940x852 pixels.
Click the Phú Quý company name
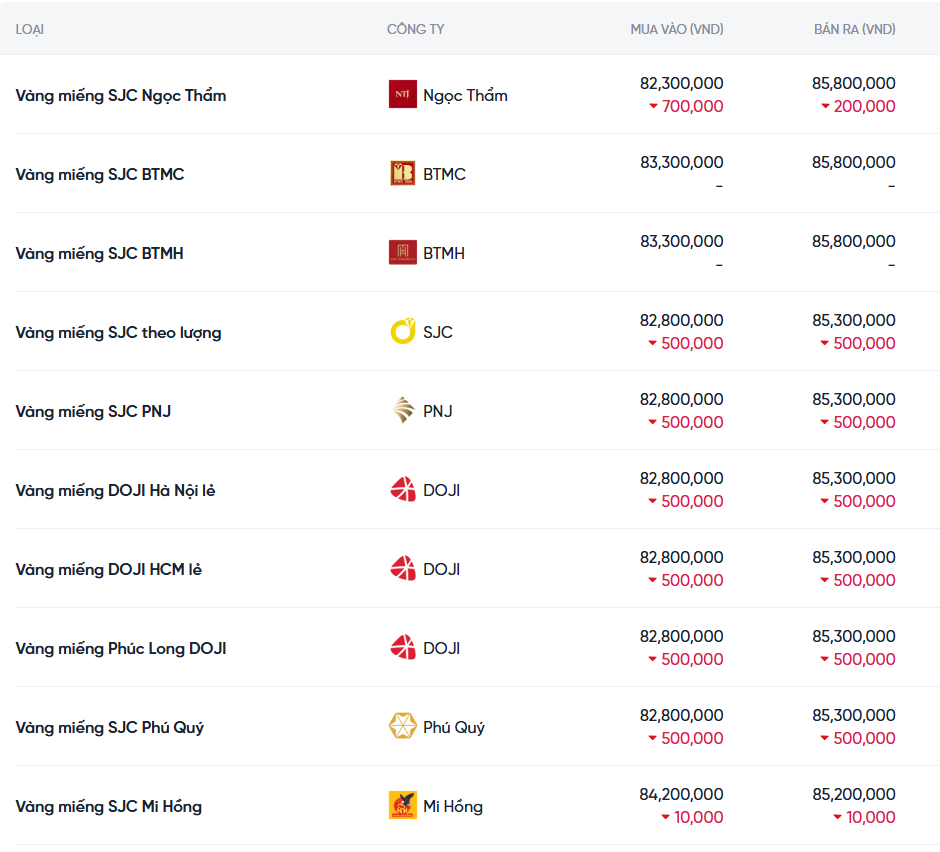click(x=454, y=728)
